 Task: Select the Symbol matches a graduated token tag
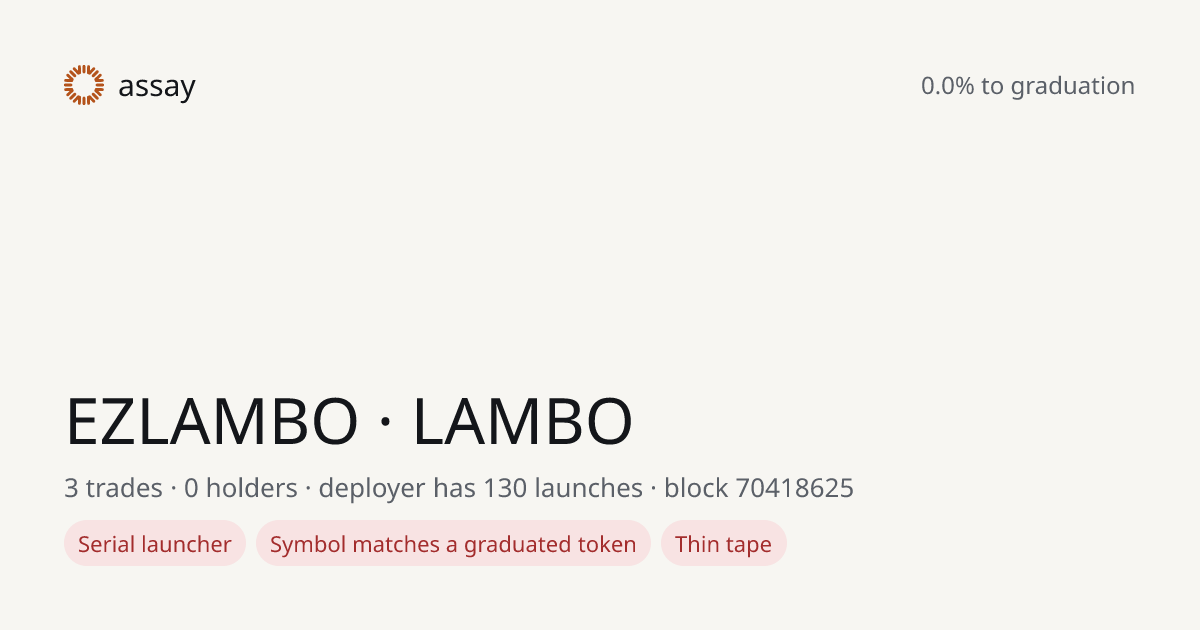453,544
